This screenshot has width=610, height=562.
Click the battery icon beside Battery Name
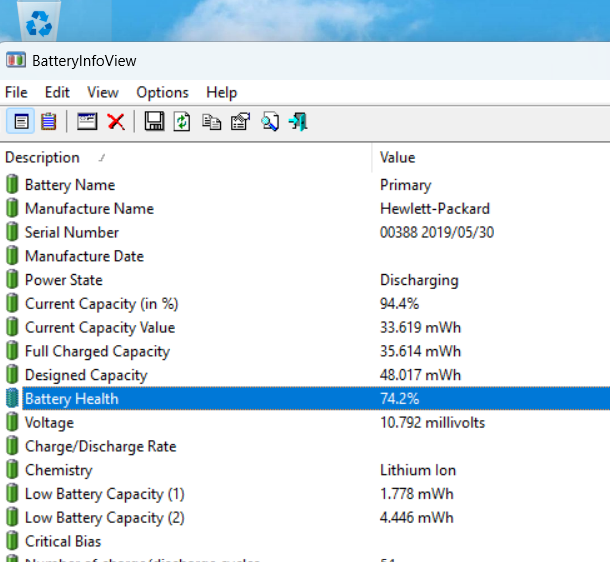coord(12,184)
